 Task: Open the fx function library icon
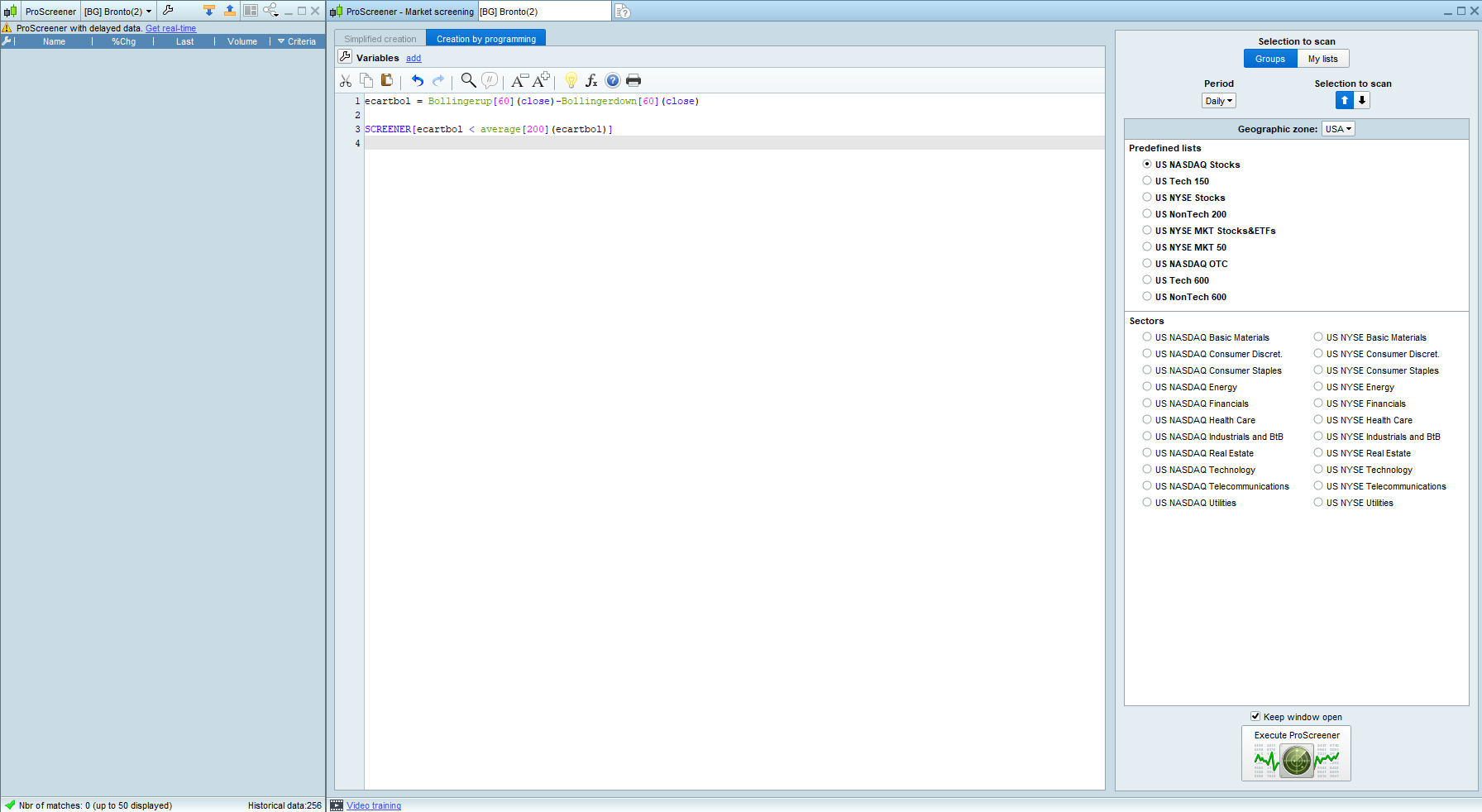point(591,80)
